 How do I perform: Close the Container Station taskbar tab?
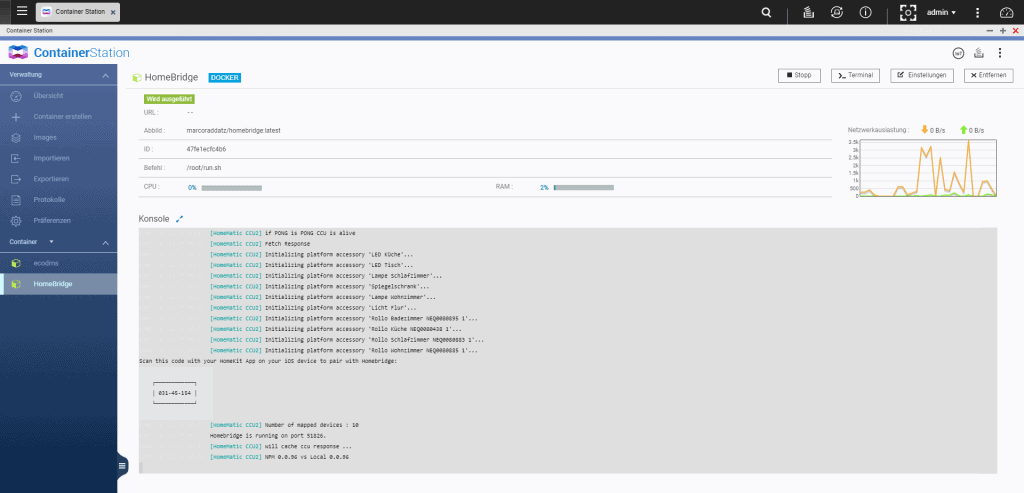113,12
